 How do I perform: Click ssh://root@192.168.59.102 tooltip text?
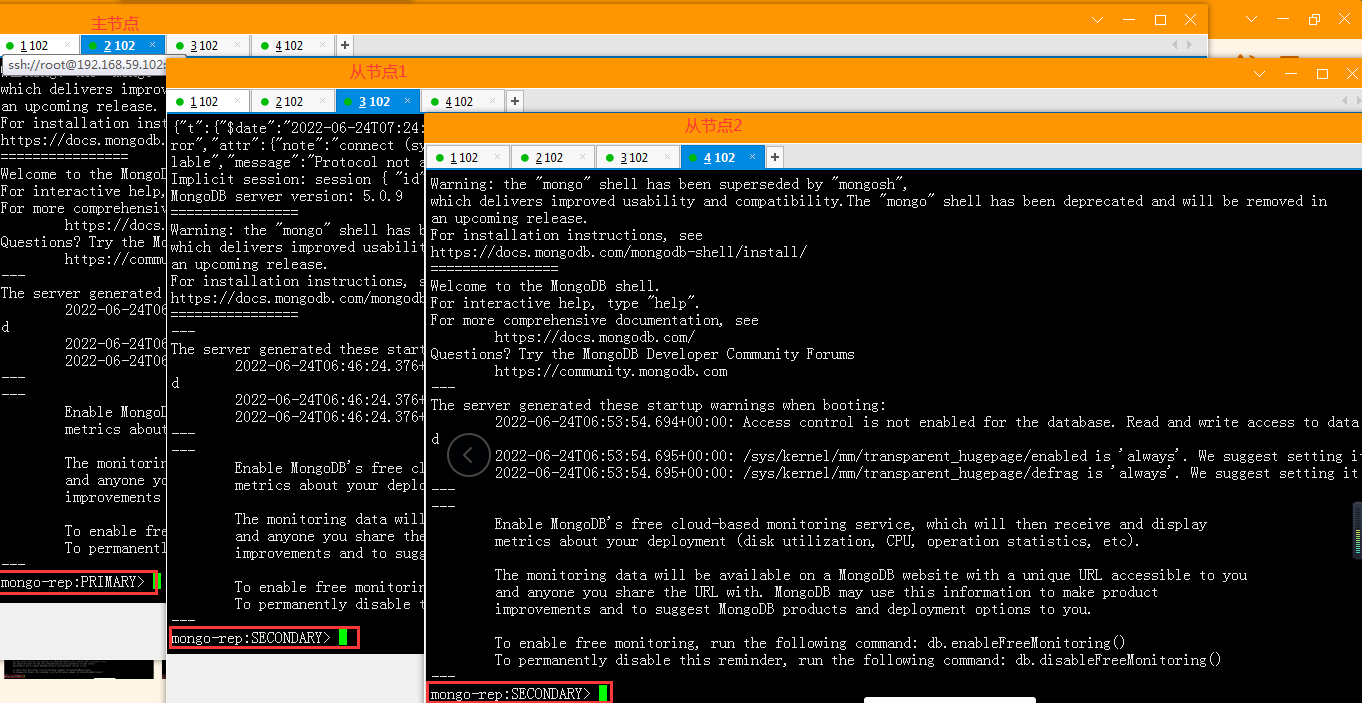point(85,64)
